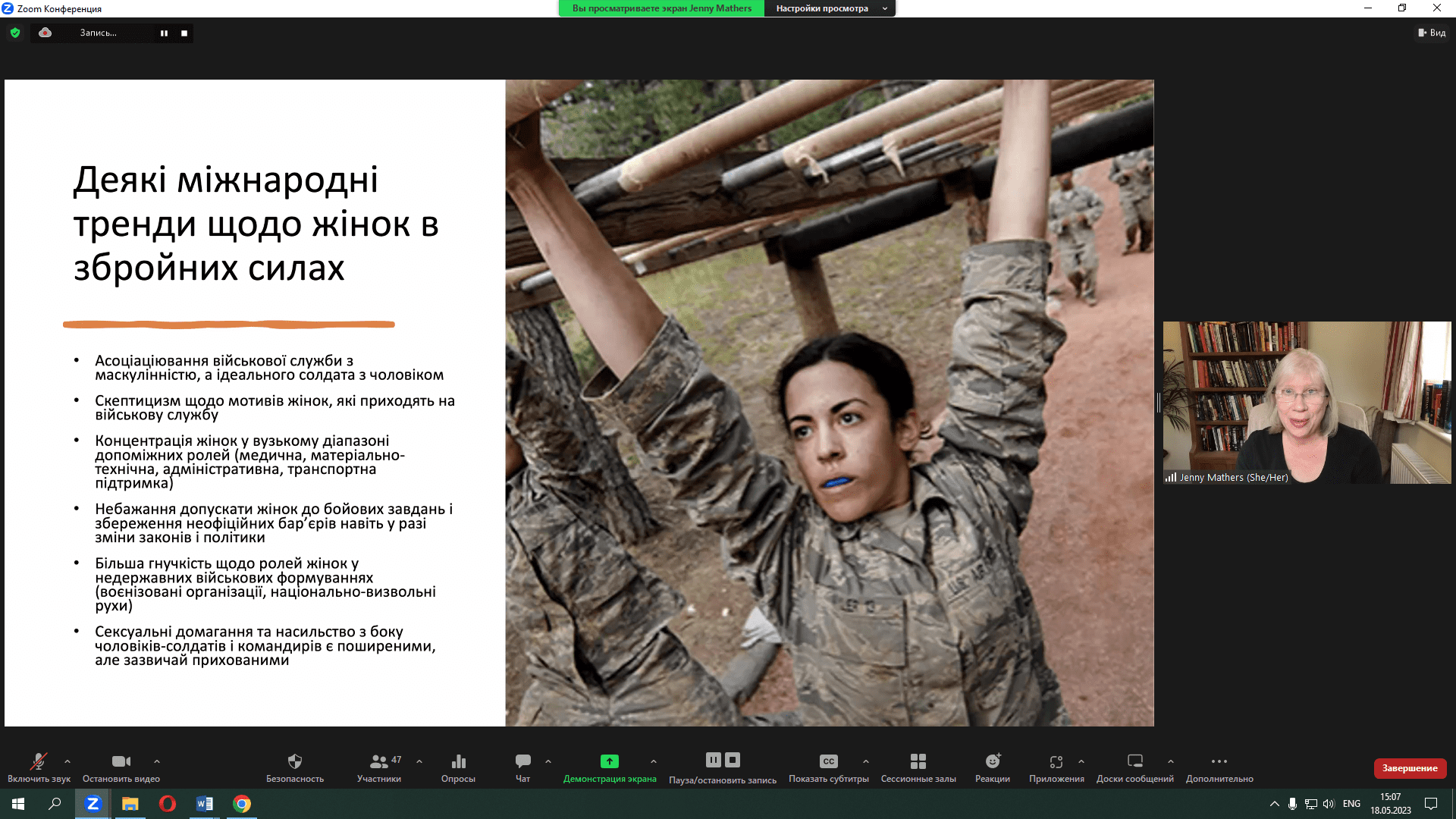The height and width of the screenshot is (819, 1456).
Task: Open Word from the Windows taskbar
Action: 205,804
